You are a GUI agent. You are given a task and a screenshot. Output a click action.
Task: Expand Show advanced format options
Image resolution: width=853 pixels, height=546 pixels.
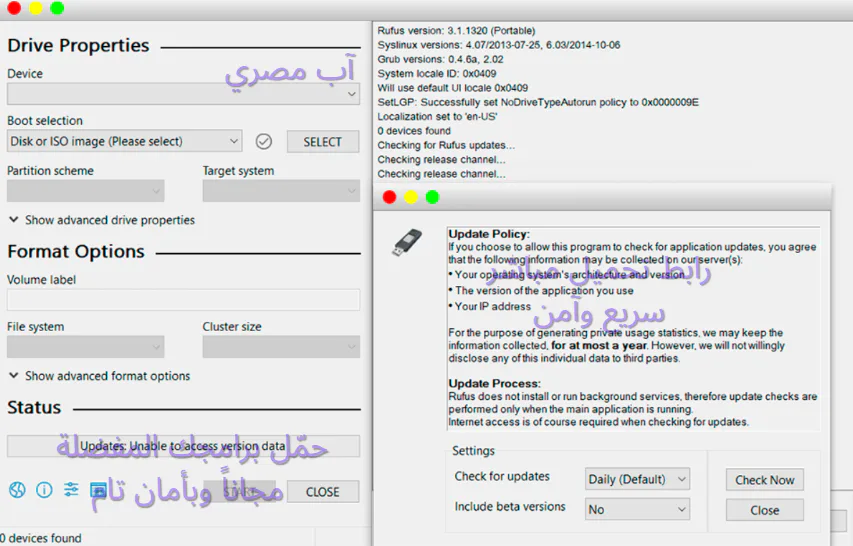click(100, 376)
